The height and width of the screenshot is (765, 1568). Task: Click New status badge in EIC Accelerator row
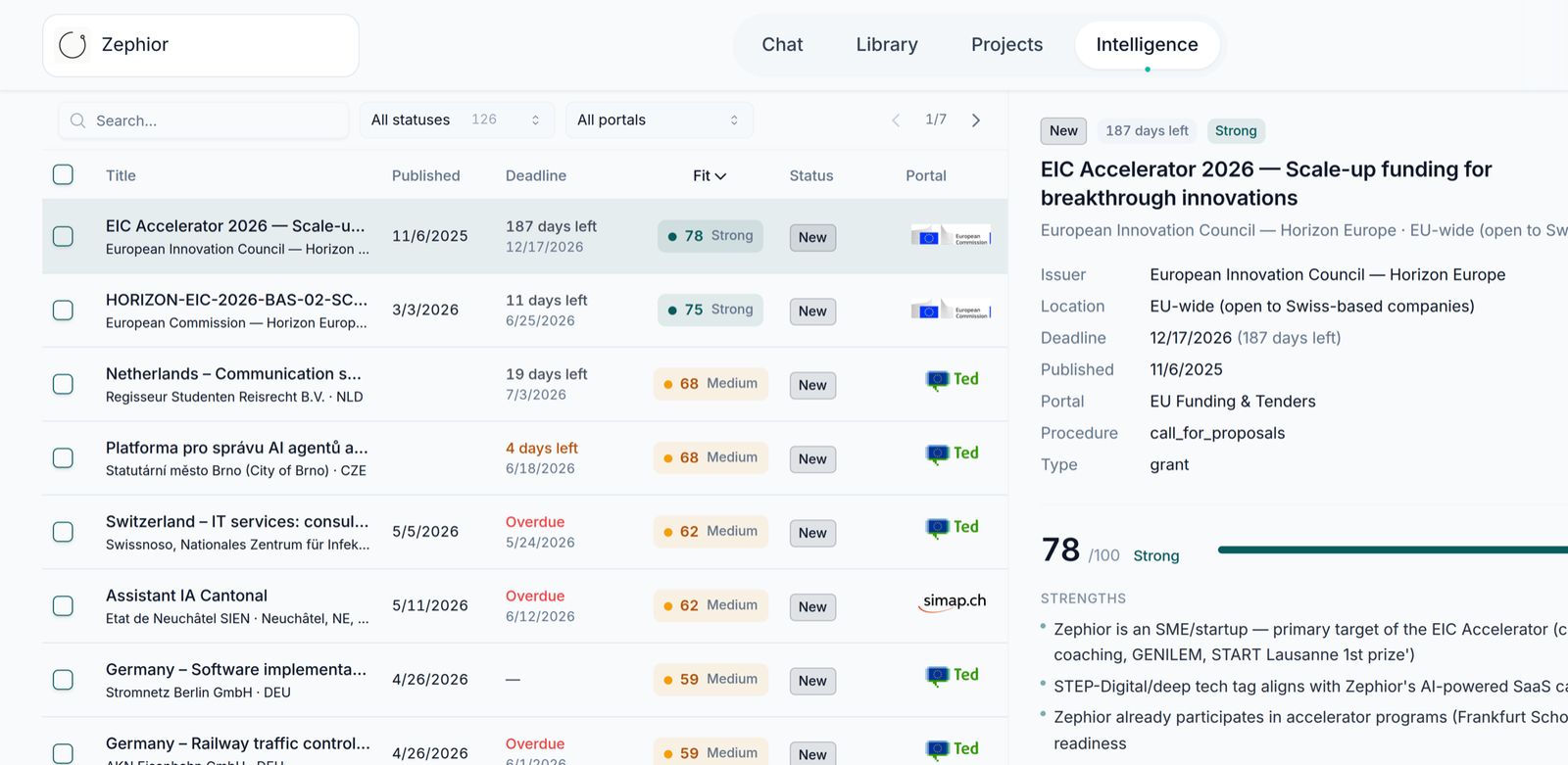click(812, 237)
